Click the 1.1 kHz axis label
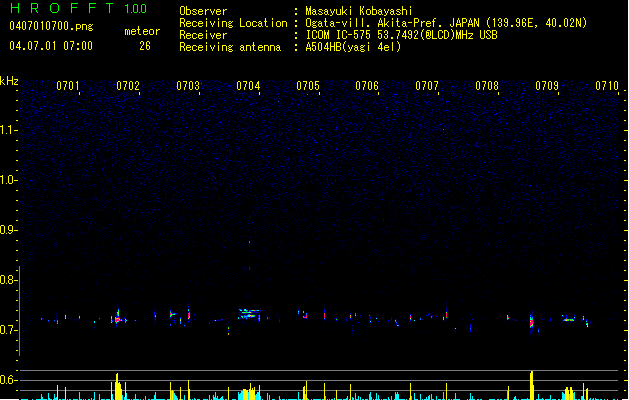629x400 pixels. (x=8, y=130)
